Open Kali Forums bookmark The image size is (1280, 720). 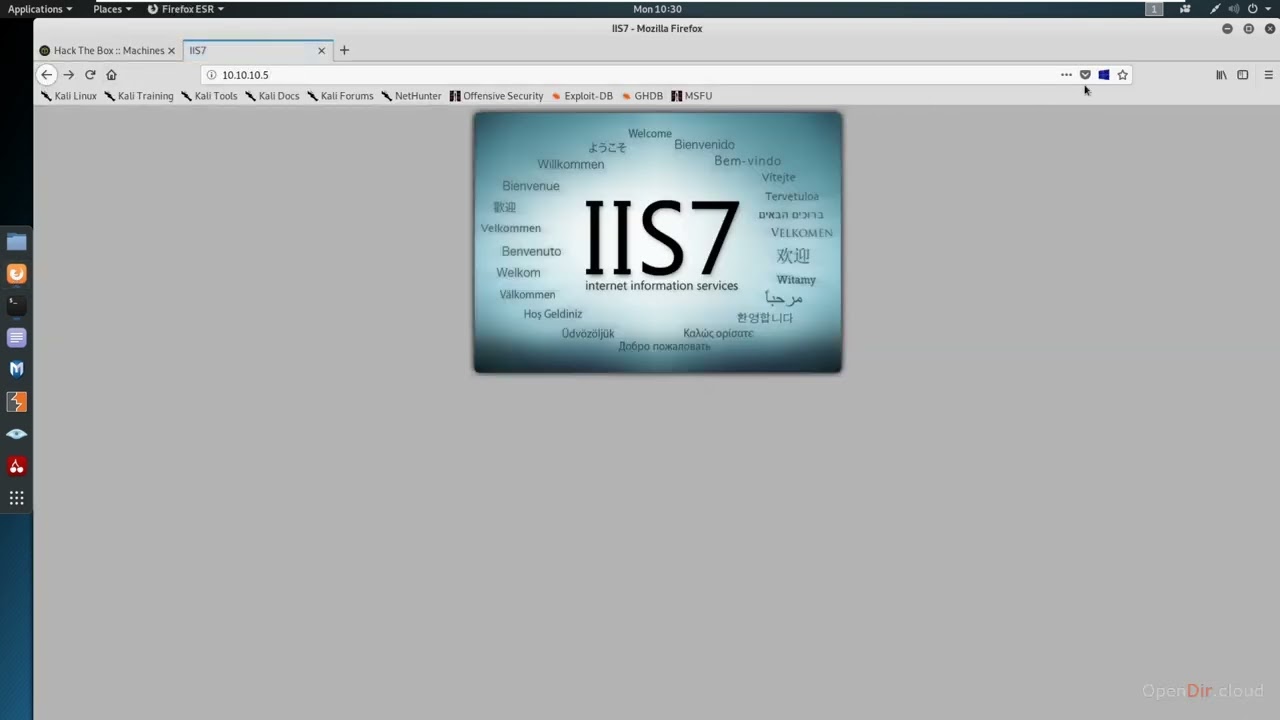tap(340, 96)
